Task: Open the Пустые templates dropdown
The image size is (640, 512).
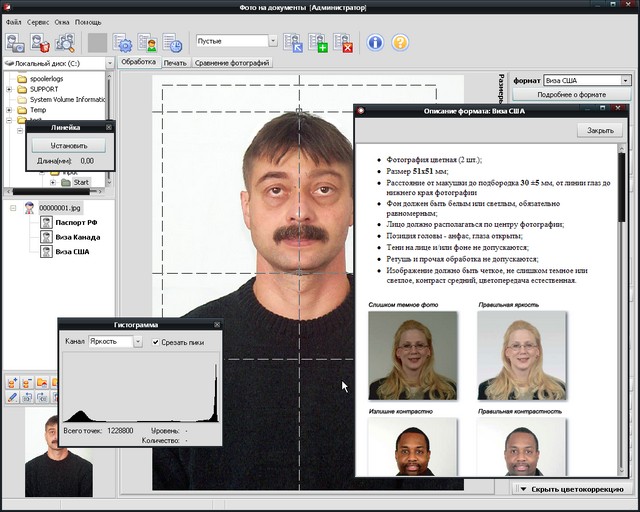Action: click(273, 41)
